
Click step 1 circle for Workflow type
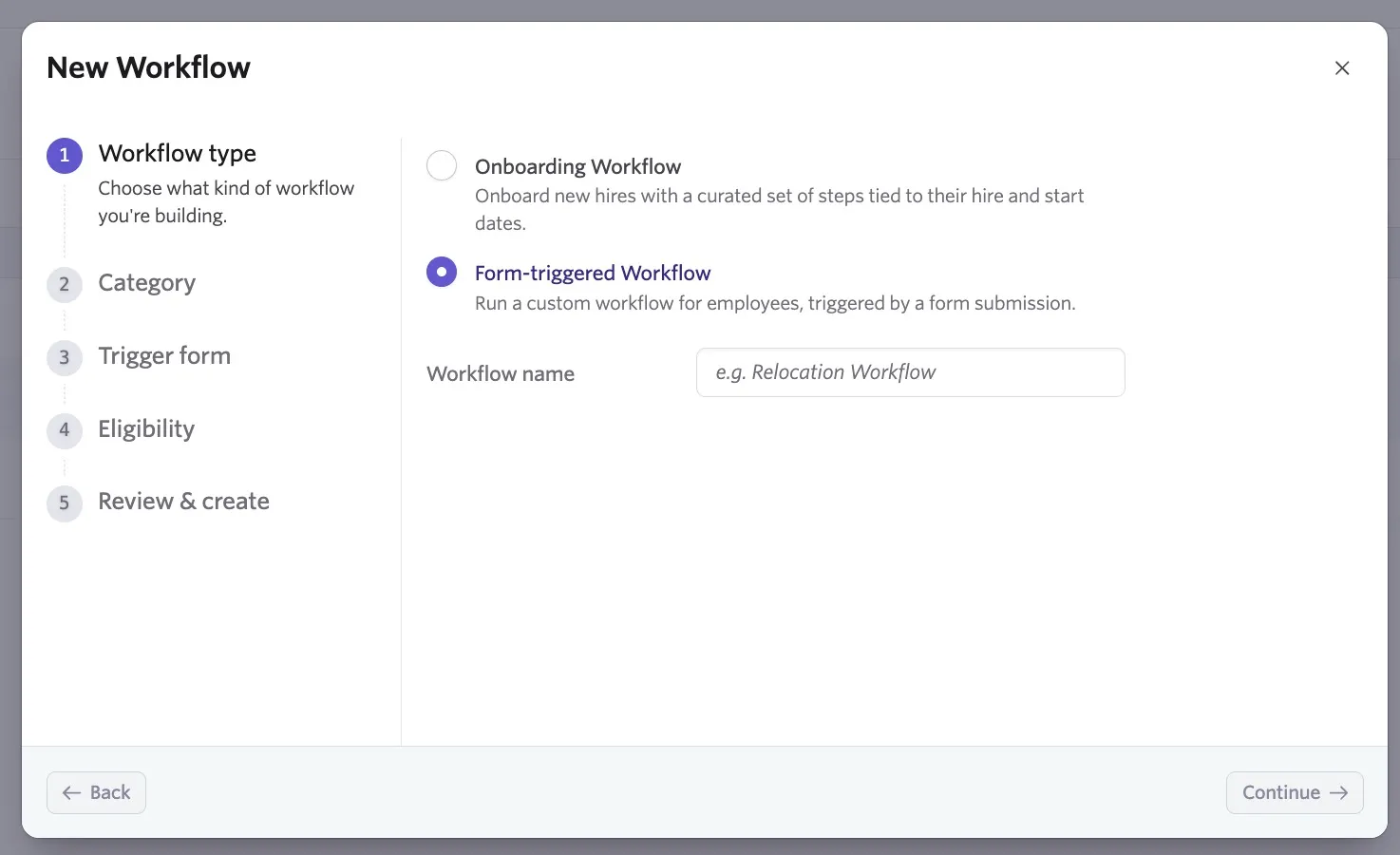pos(65,155)
